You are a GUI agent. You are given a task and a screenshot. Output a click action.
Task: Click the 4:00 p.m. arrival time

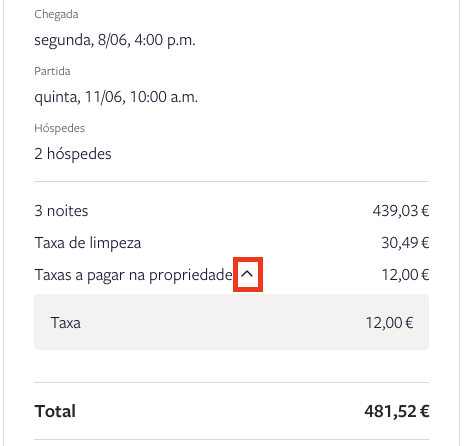tap(165, 40)
